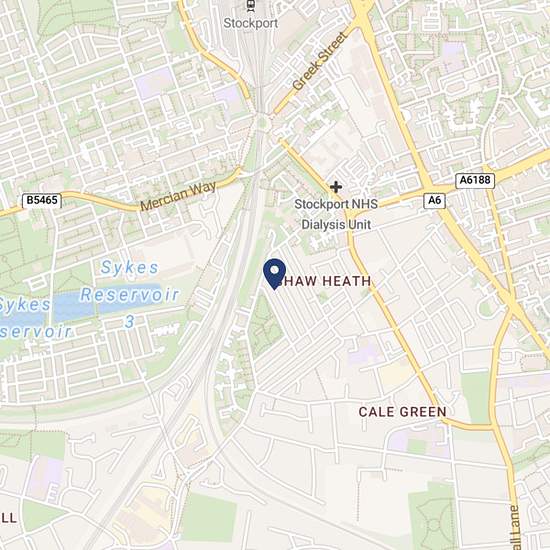Click the Stockport NHS Dialysis Unit label
Screen dimensions: 550x550
pyautogui.click(x=336, y=214)
